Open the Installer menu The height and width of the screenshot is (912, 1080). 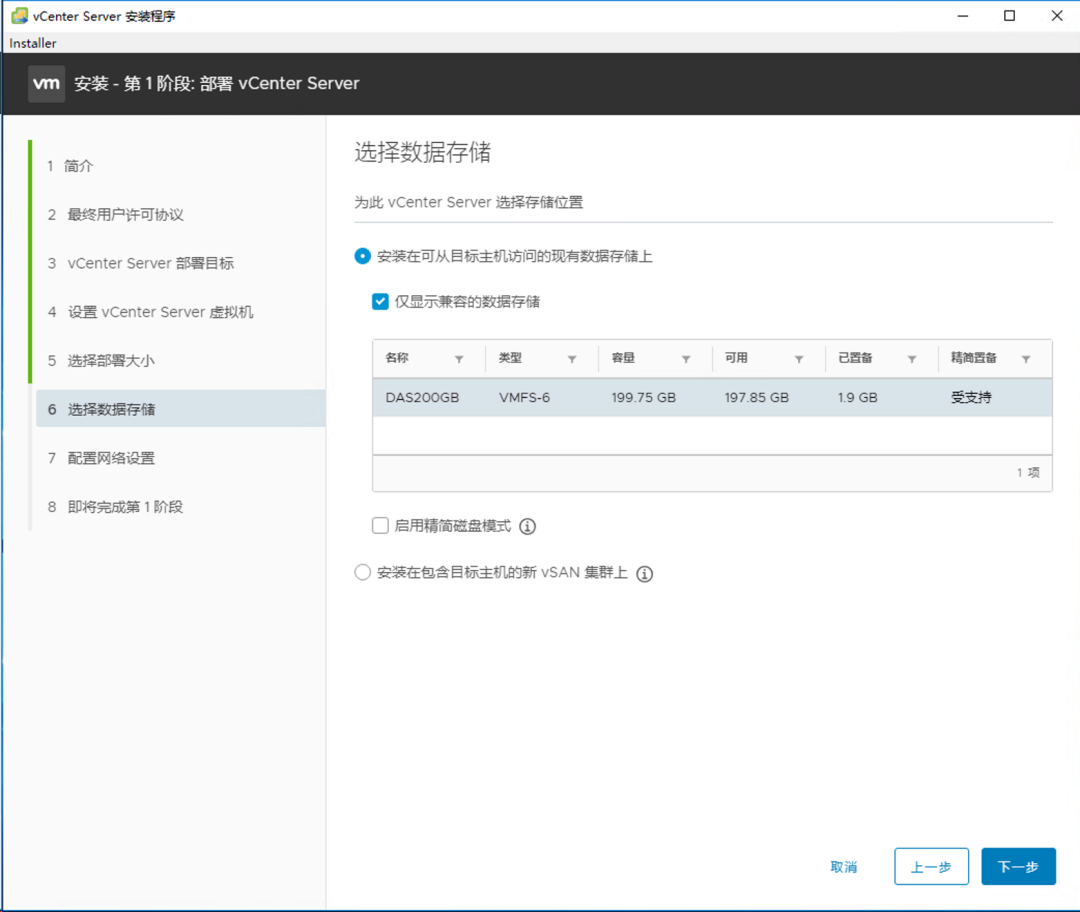[x=32, y=43]
